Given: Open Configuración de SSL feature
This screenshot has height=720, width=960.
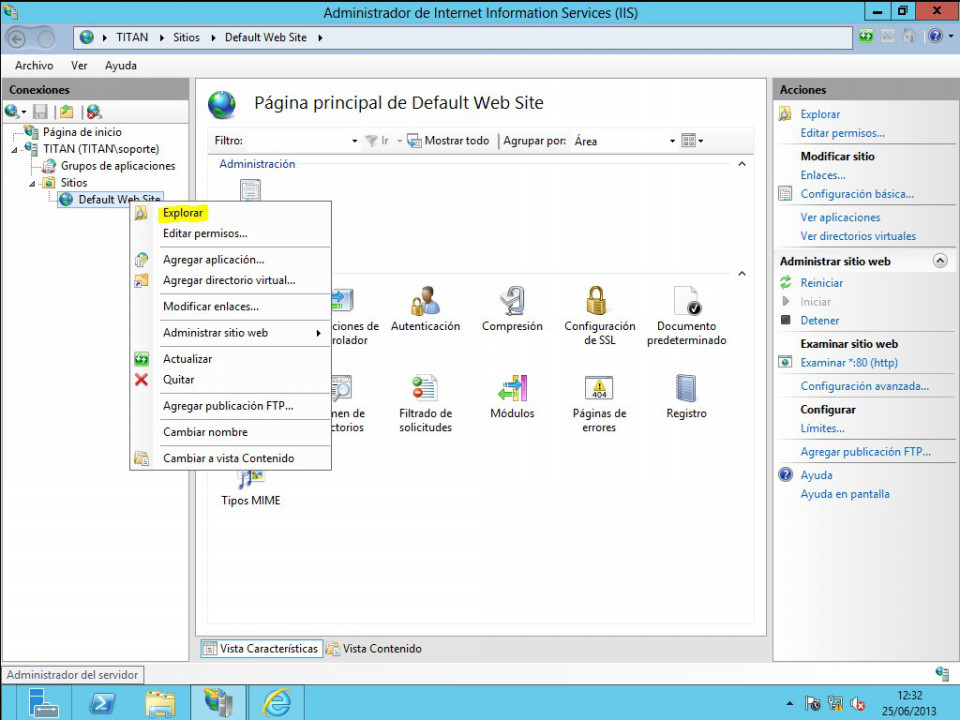Looking at the screenshot, I should (x=599, y=316).
